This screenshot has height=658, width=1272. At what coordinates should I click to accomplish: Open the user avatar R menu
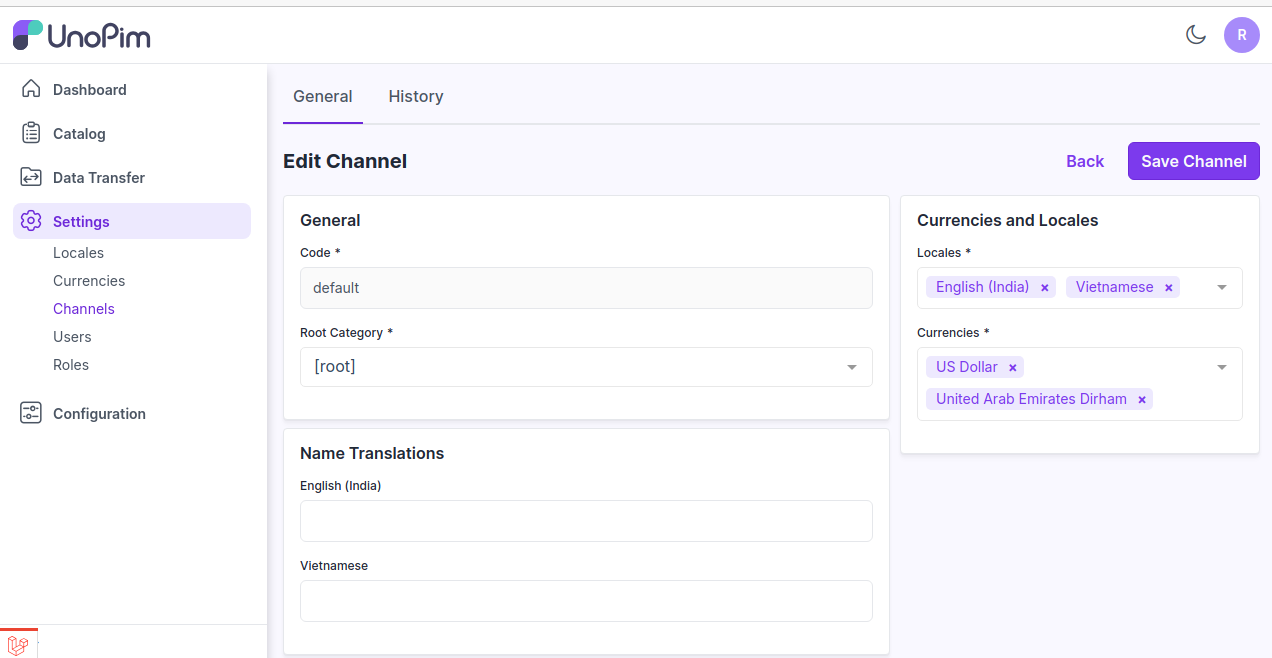point(1241,35)
